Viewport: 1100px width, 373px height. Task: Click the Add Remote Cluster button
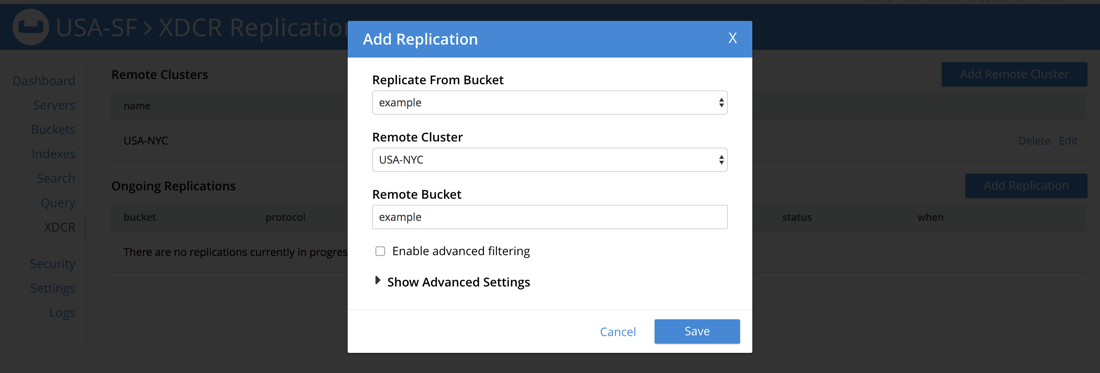point(1014,74)
